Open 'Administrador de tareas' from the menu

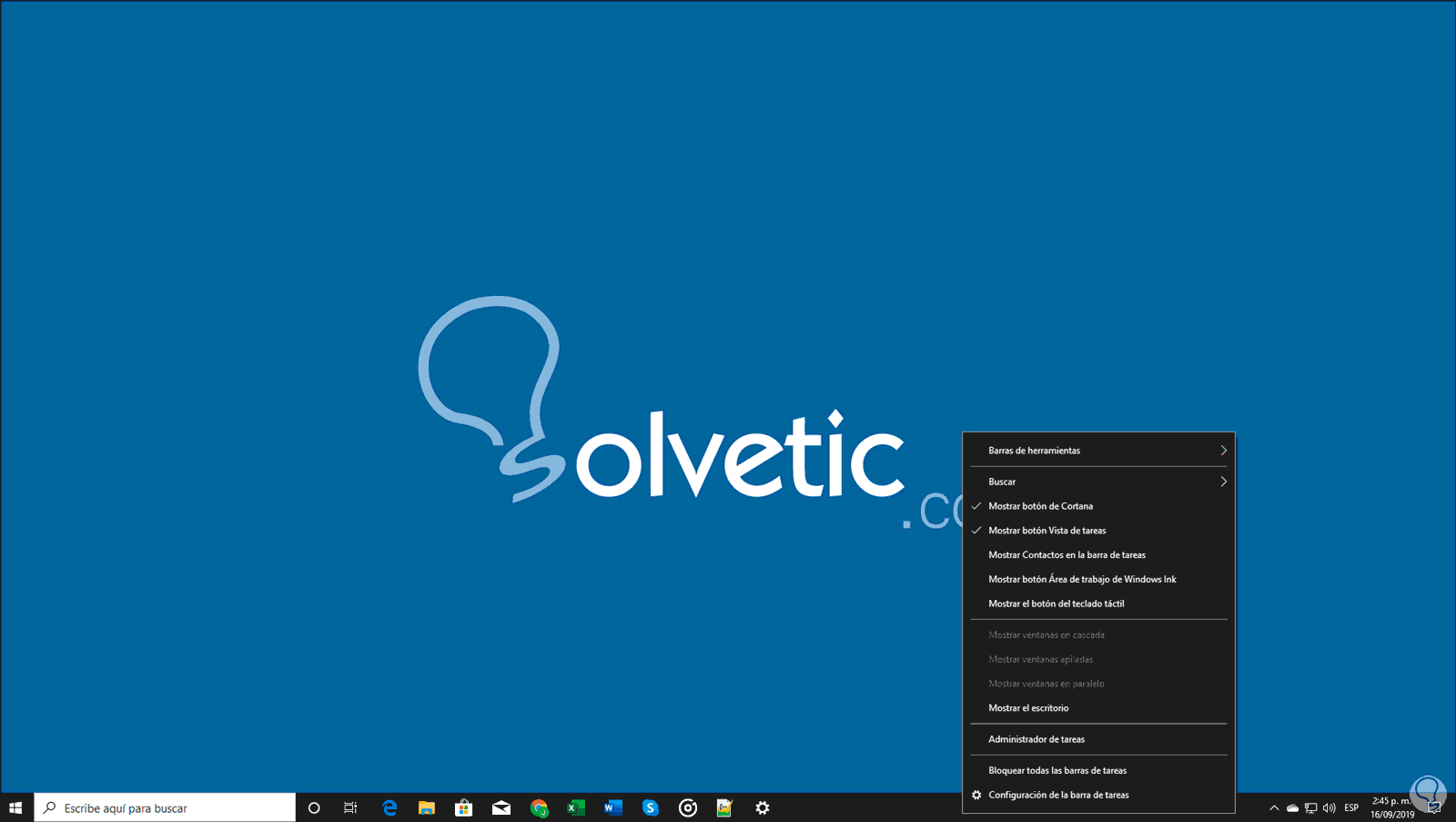[x=1098, y=739]
